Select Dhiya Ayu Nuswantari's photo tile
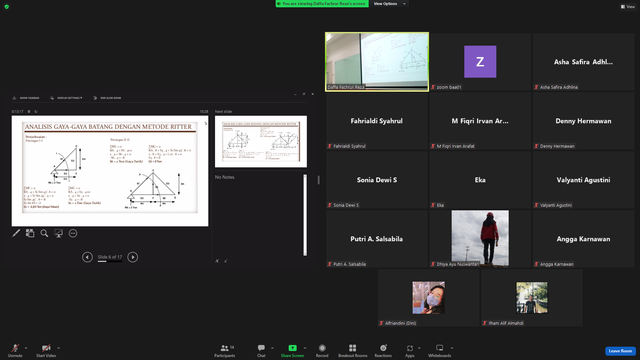Viewport: 640px width, 360px height. [x=480, y=239]
